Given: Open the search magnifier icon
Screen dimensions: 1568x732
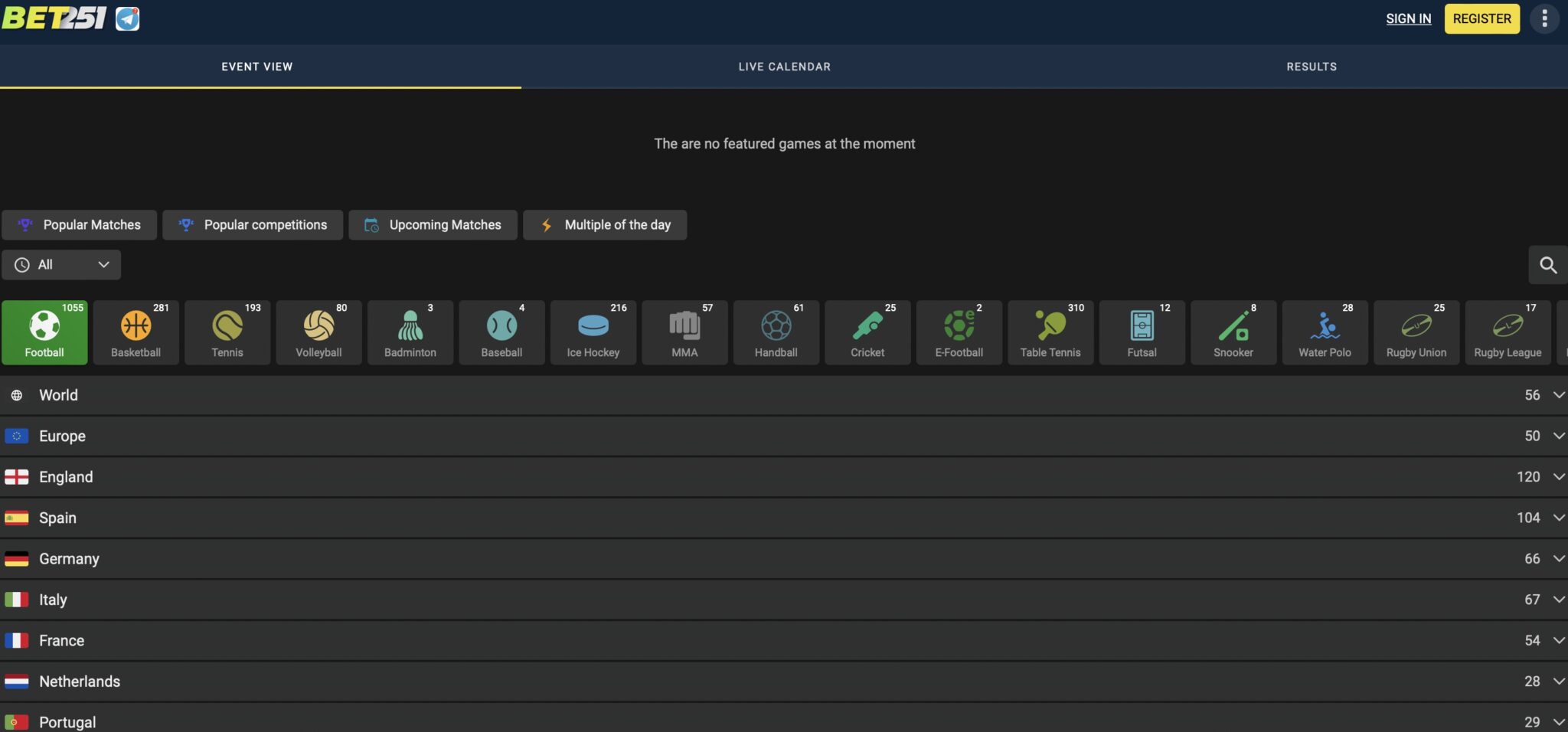Looking at the screenshot, I should pyautogui.click(x=1547, y=265).
